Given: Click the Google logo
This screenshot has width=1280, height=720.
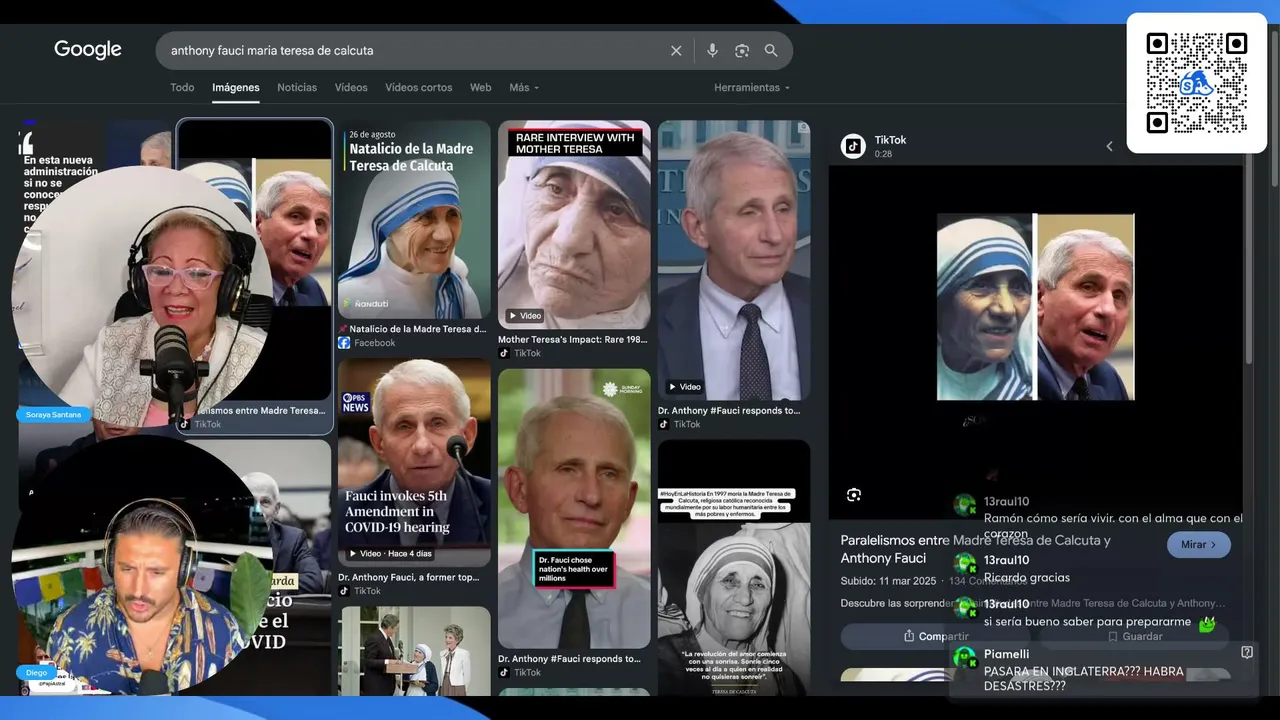Looking at the screenshot, I should [x=88, y=50].
